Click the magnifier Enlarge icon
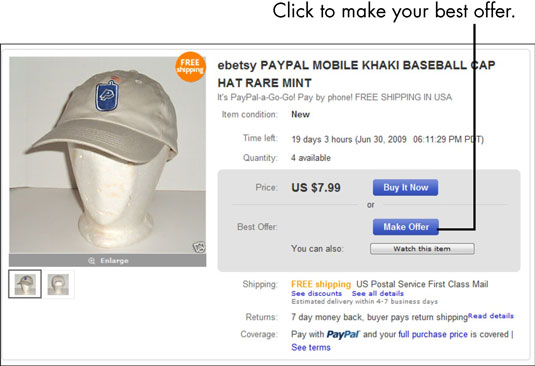535x366 pixels. coord(91,261)
